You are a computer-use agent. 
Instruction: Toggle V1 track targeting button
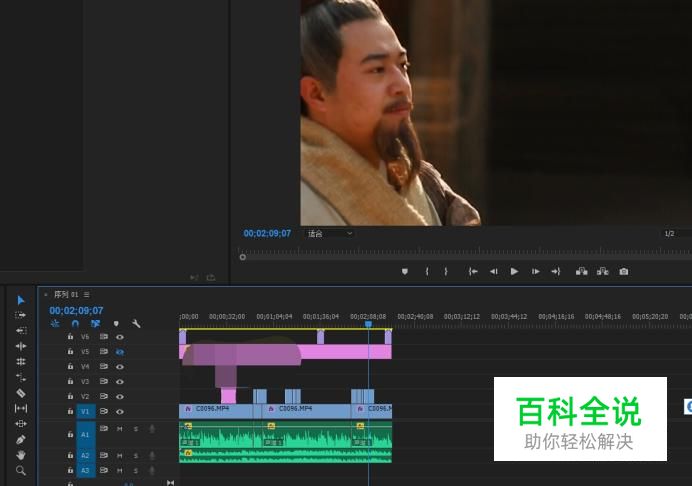pos(86,411)
